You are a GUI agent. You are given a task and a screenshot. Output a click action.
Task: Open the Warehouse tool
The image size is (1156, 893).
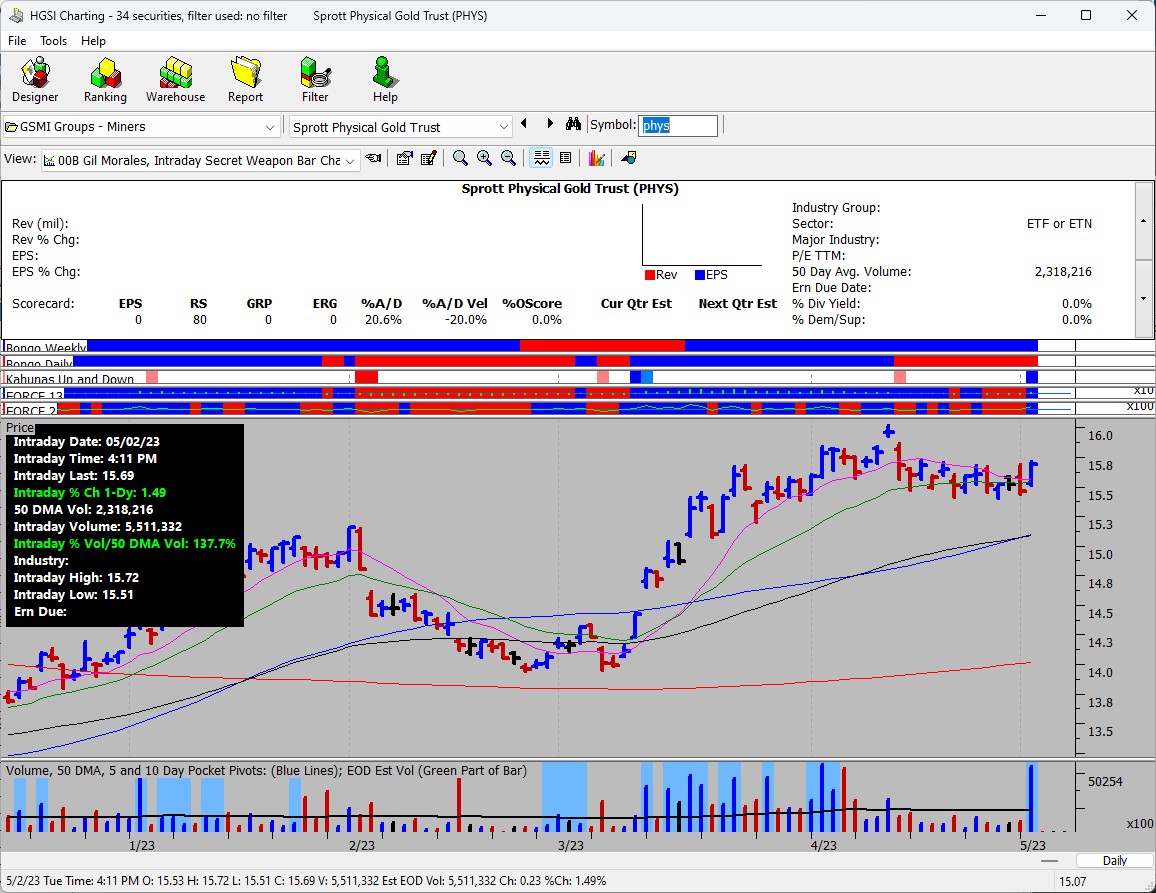[175, 80]
